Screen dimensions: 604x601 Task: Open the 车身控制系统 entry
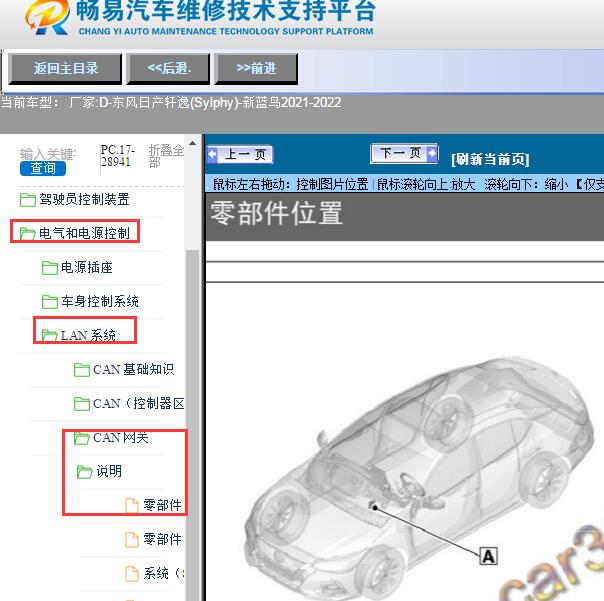click(x=100, y=301)
